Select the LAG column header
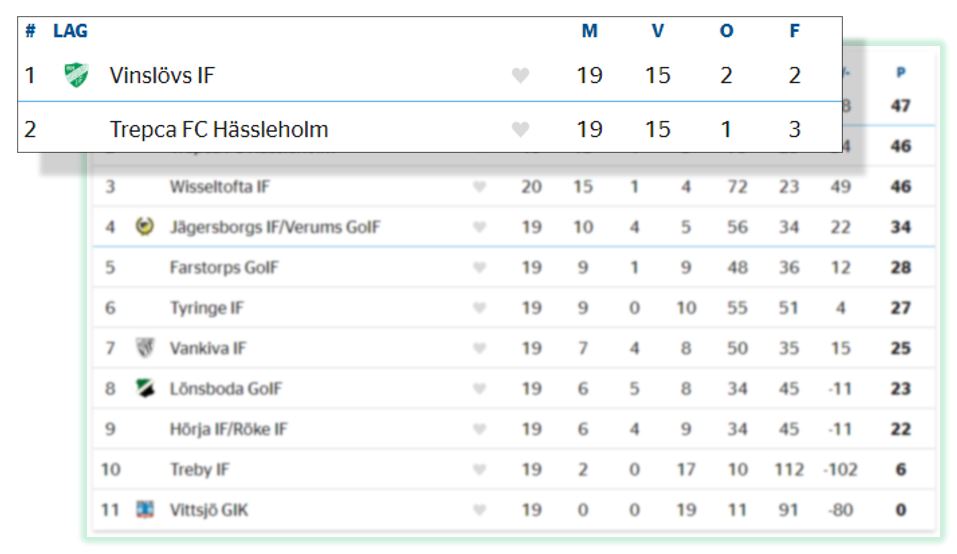This screenshot has width=957, height=554. (x=70, y=31)
